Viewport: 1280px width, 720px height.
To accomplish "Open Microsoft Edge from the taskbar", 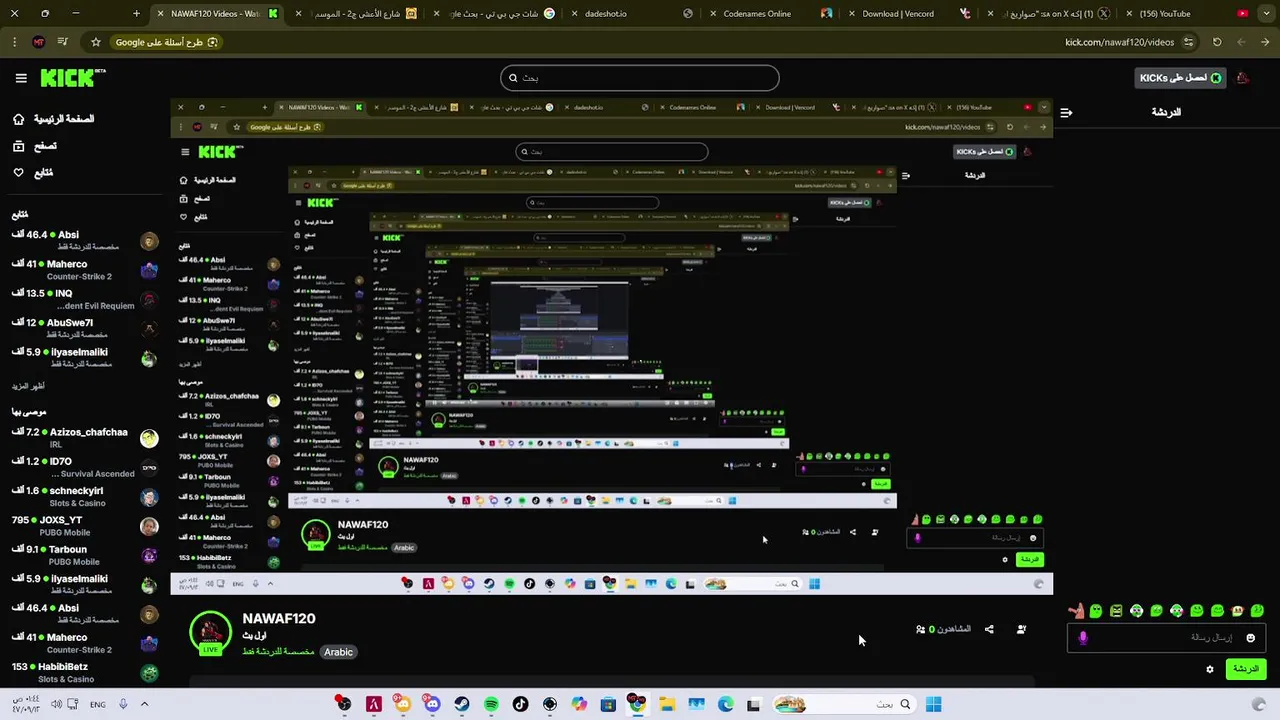I will tap(725, 705).
